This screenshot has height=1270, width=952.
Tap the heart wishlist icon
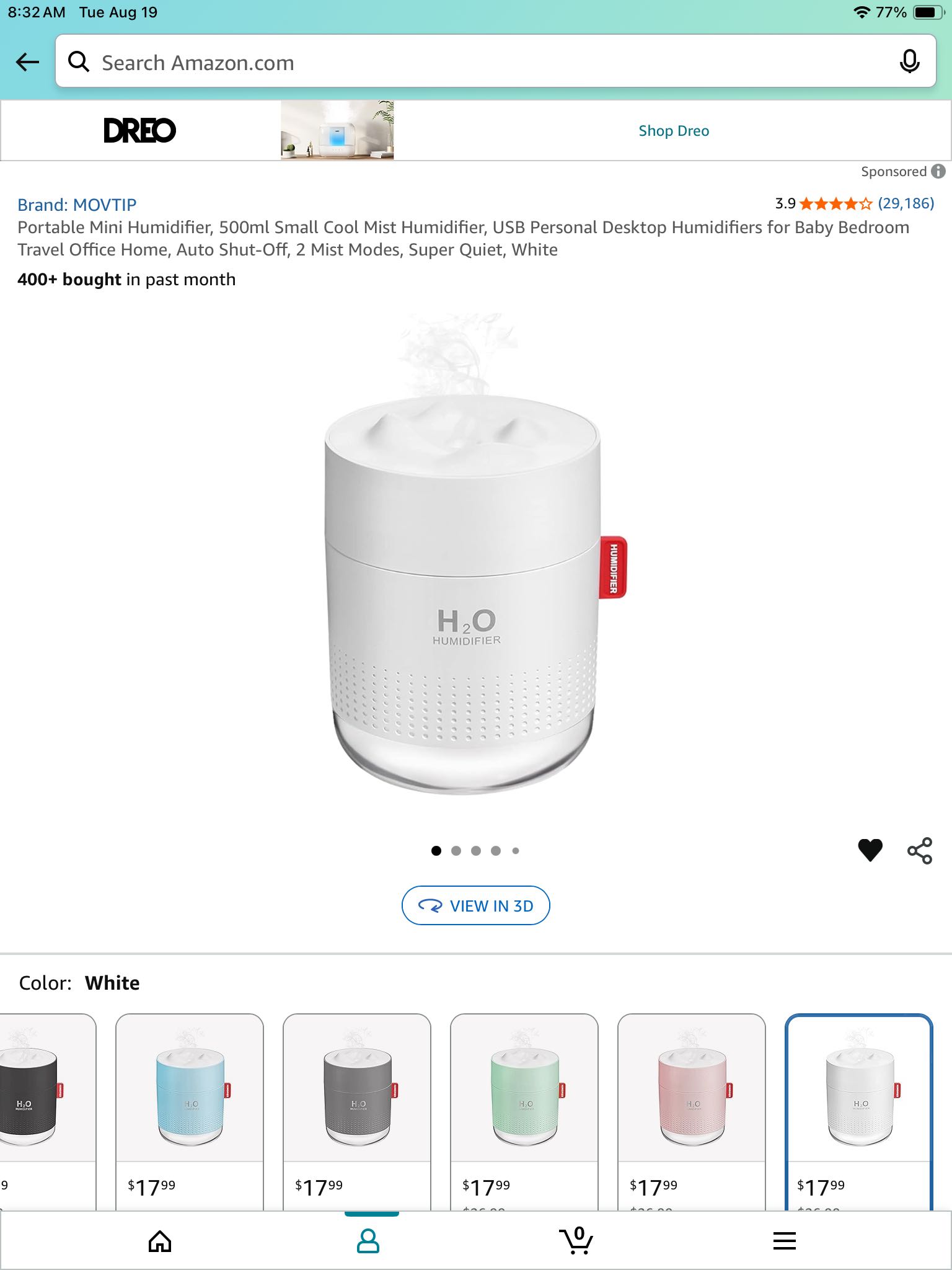(870, 850)
